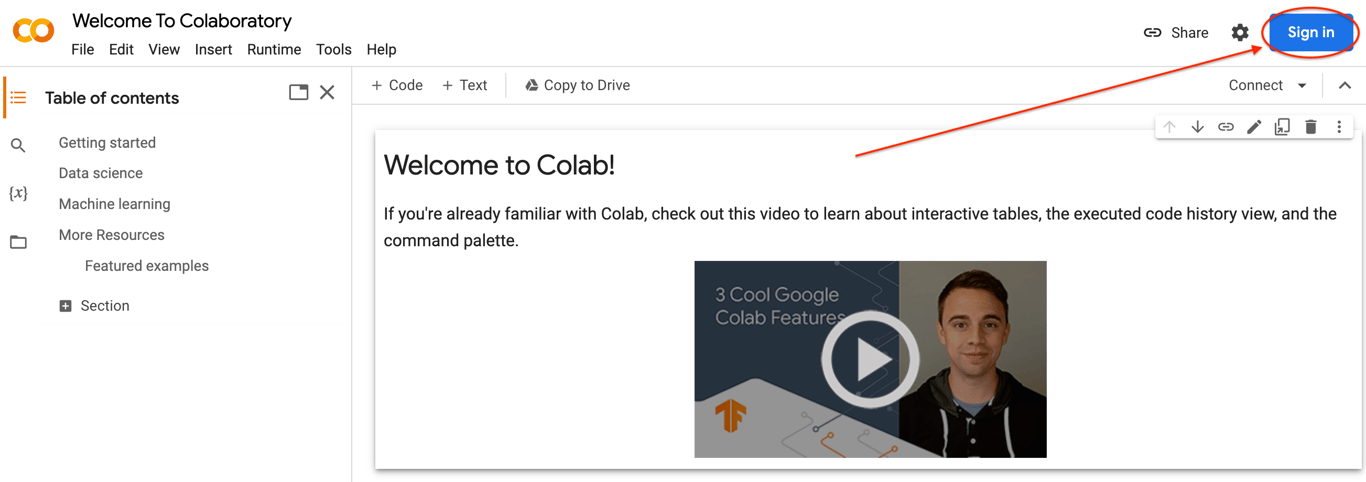
Task: Add a new Code cell
Action: (397, 85)
